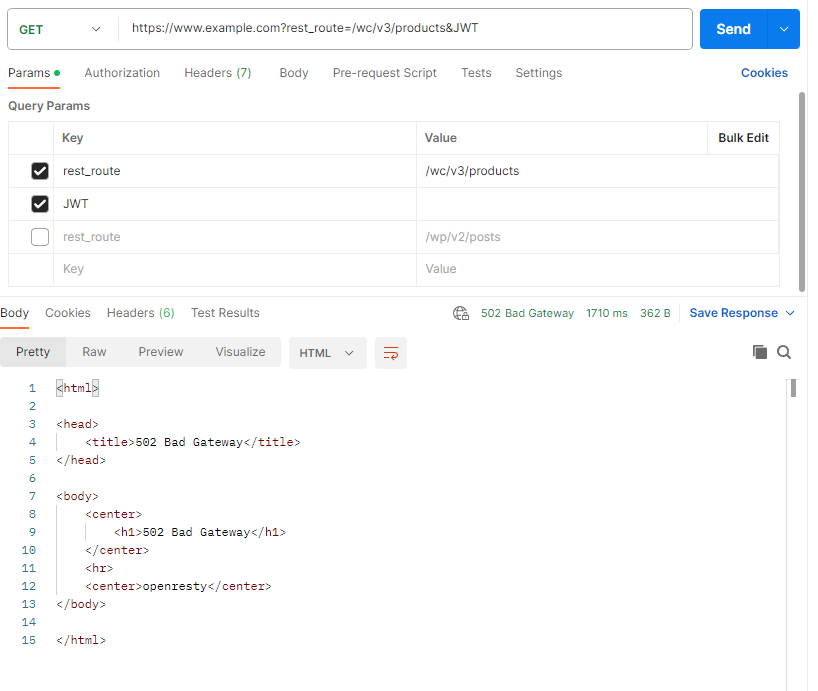This screenshot has height=691, width=818.
Task: Open Bulk Edit for query params
Action: [742, 137]
